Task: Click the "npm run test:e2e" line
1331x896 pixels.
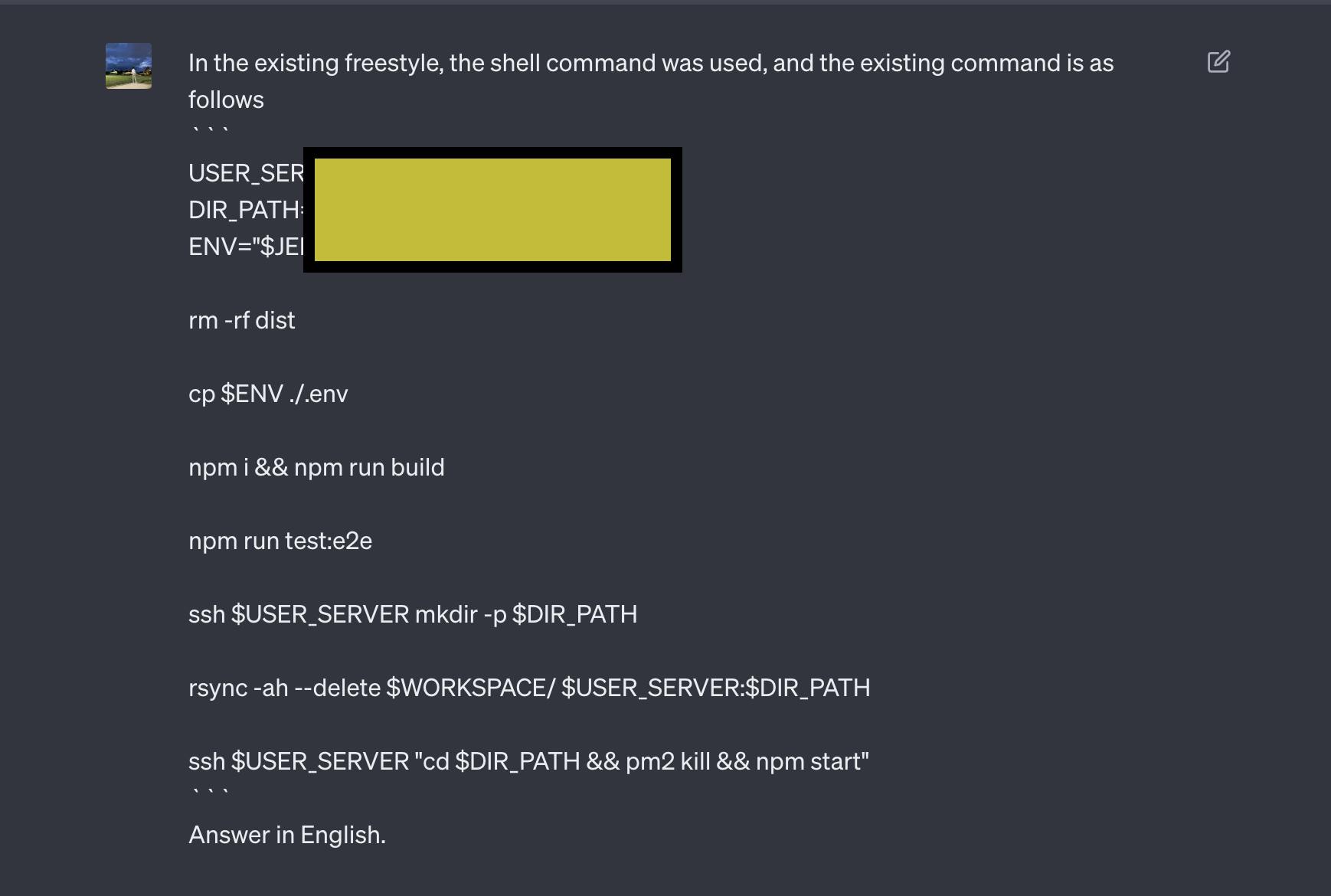Action: pyautogui.click(x=280, y=541)
